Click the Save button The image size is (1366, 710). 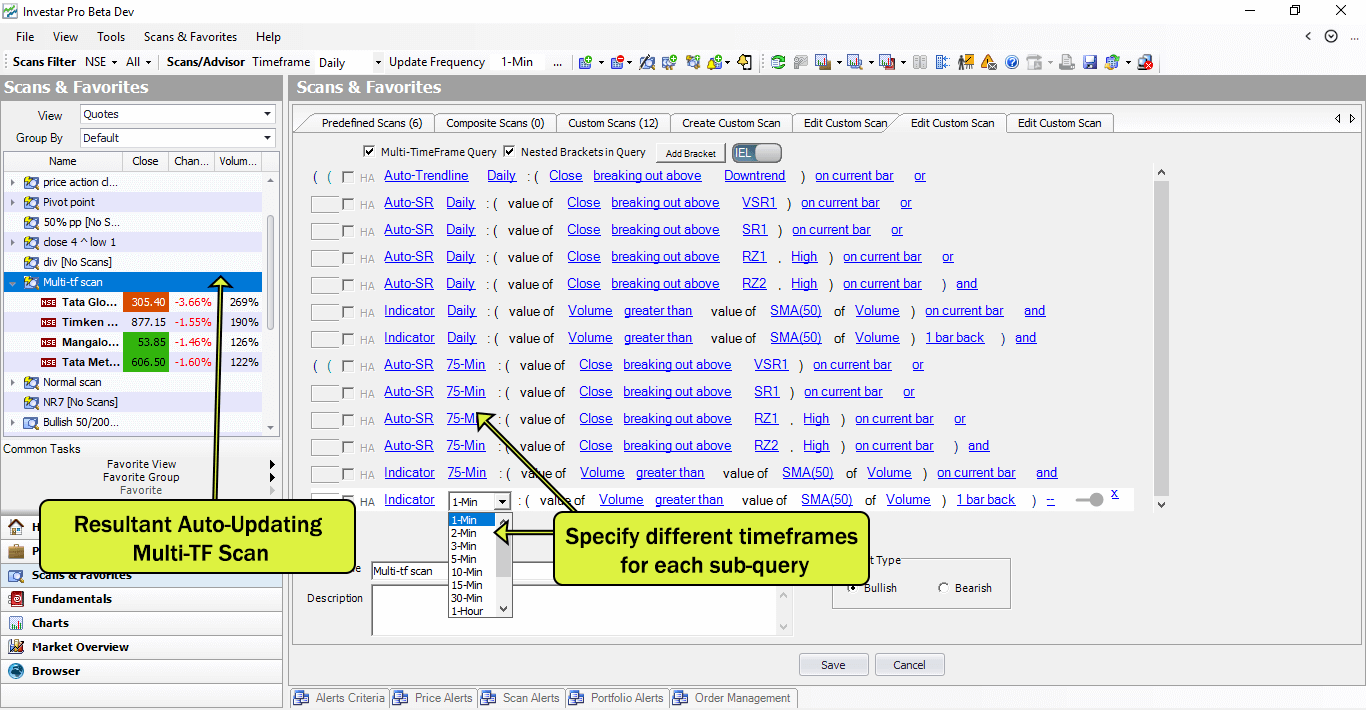833,665
